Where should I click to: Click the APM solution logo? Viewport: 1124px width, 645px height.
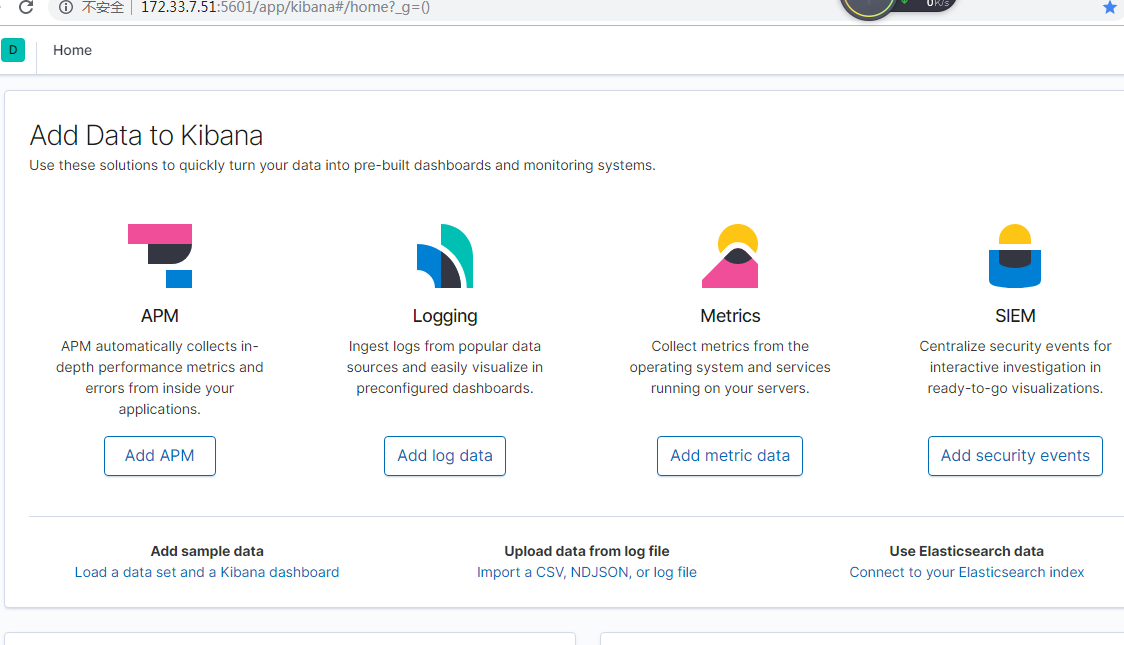[160, 256]
